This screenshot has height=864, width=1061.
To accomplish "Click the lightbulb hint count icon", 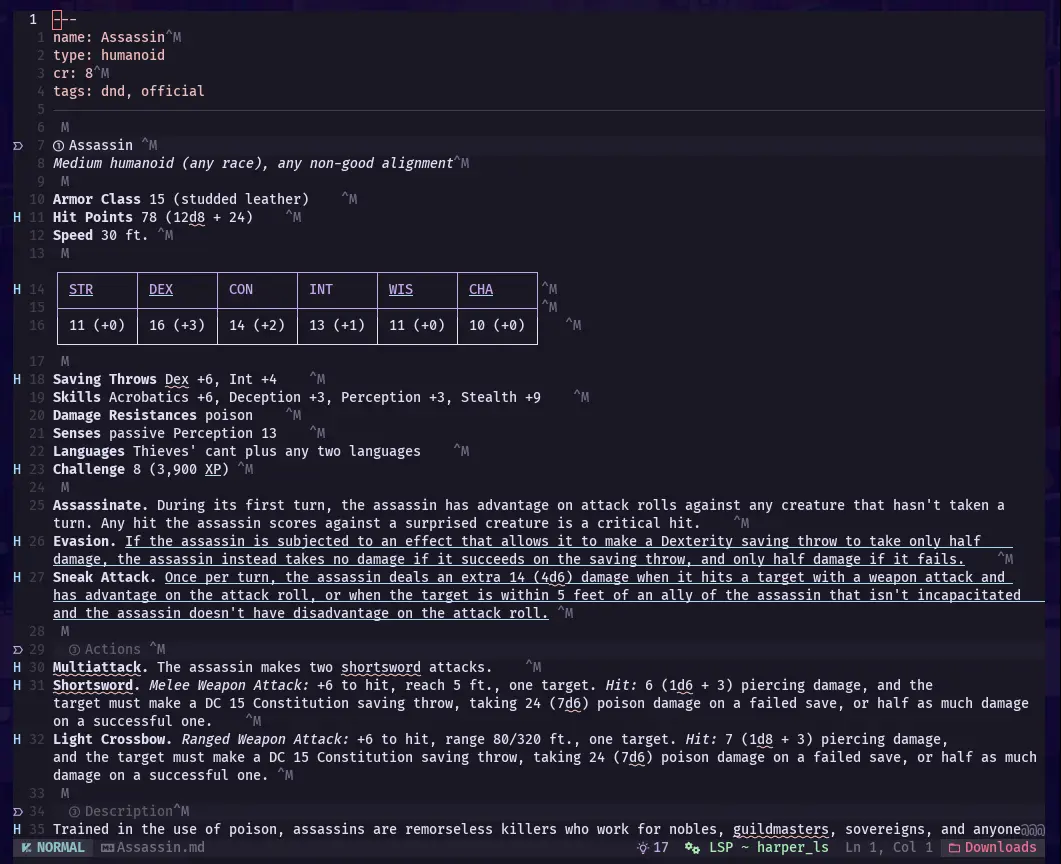I will pyautogui.click(x=643, y=847).
